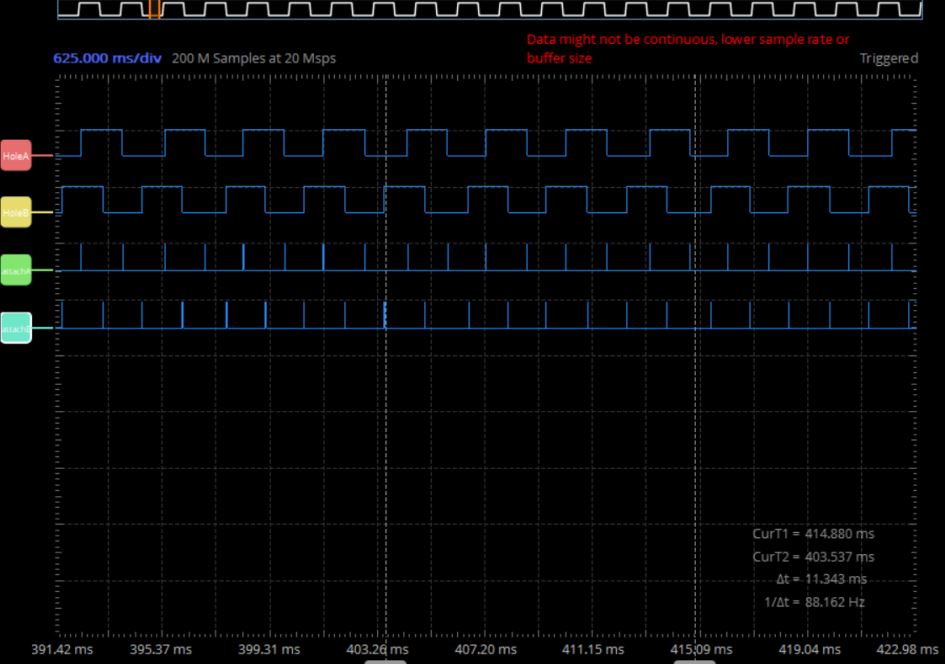945x664 pixels.
Task: Click the Δt = 11.343 ms measurement
Action: (x=821, y=579)
